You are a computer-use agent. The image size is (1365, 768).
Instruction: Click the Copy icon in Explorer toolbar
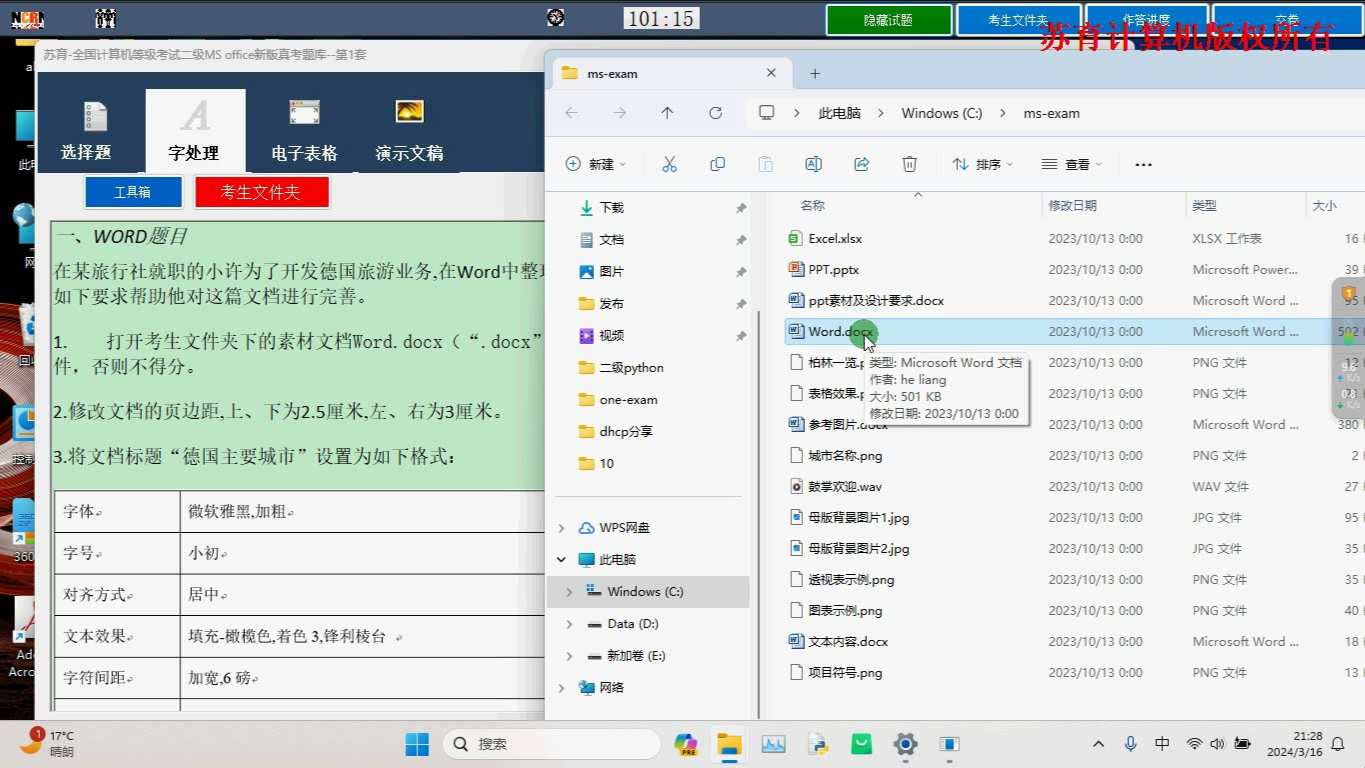(x=717, y=163)
